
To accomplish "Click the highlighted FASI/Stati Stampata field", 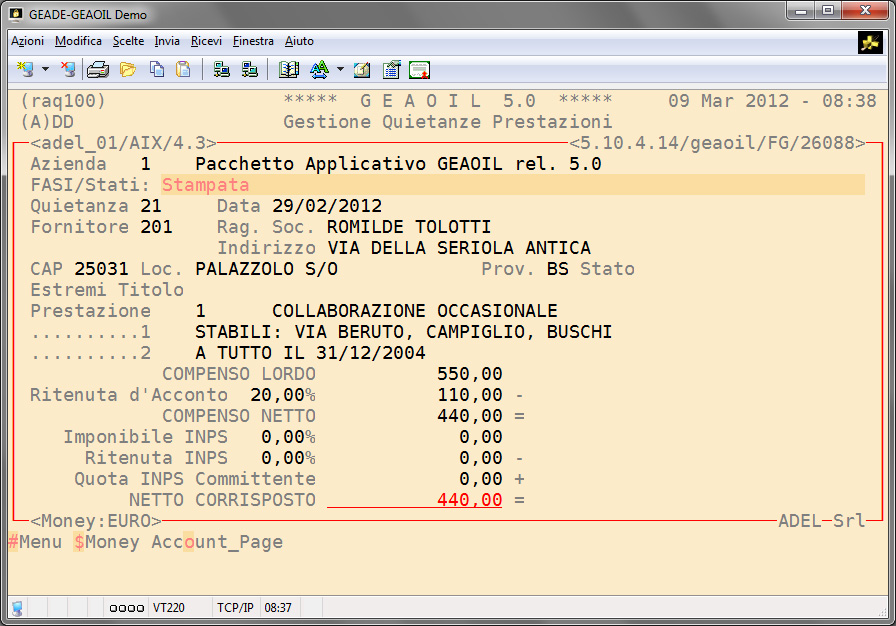I will (205, 185).
